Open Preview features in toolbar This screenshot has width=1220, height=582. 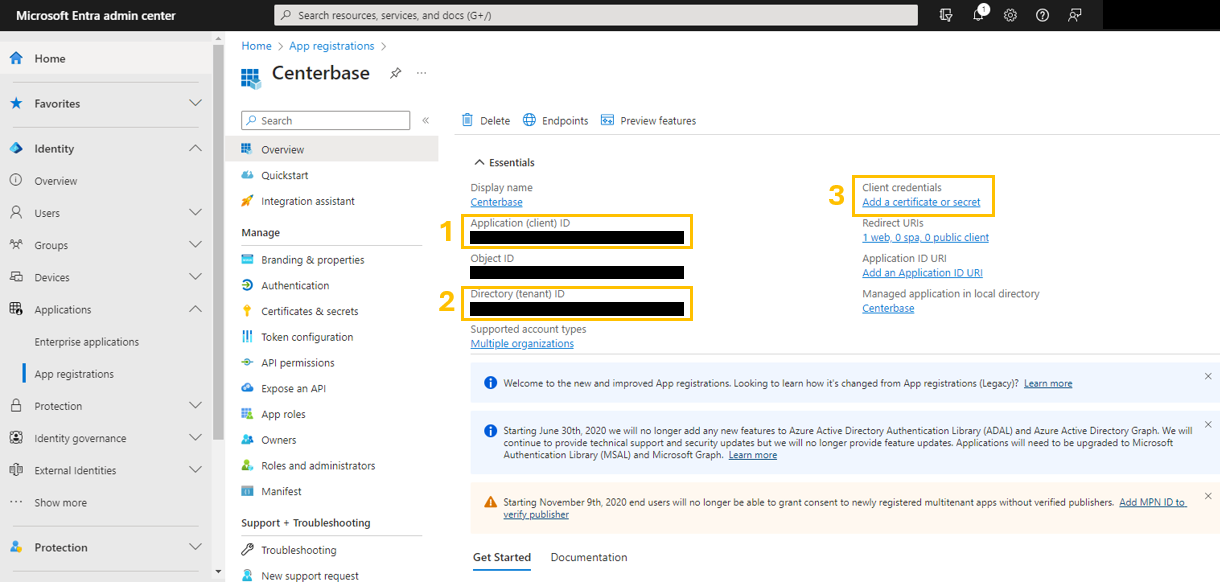[648, 120]
